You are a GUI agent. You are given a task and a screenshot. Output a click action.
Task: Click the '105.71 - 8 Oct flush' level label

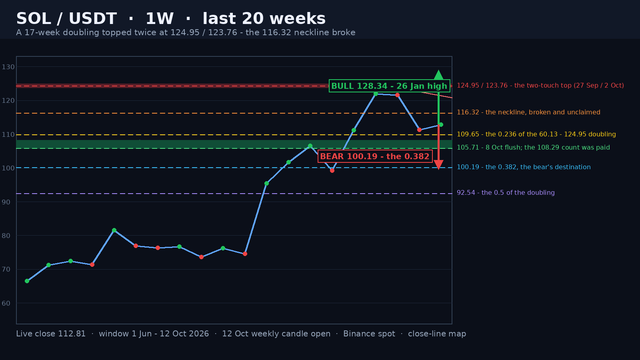[x=533, y=147]
